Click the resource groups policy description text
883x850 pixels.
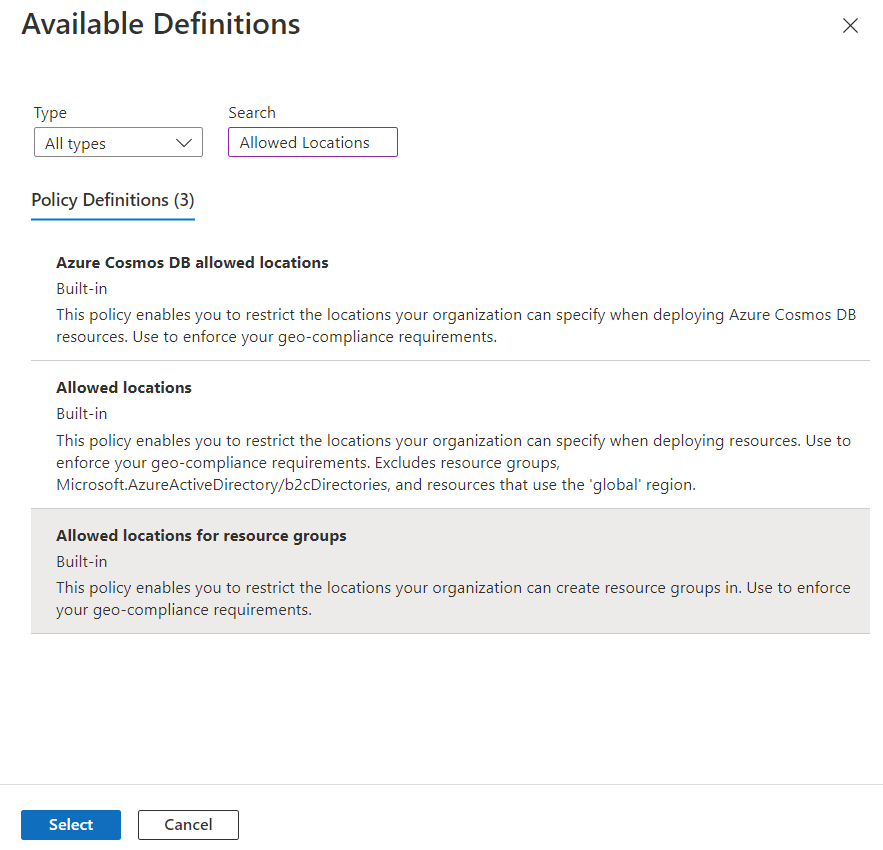tap(453, 598)
